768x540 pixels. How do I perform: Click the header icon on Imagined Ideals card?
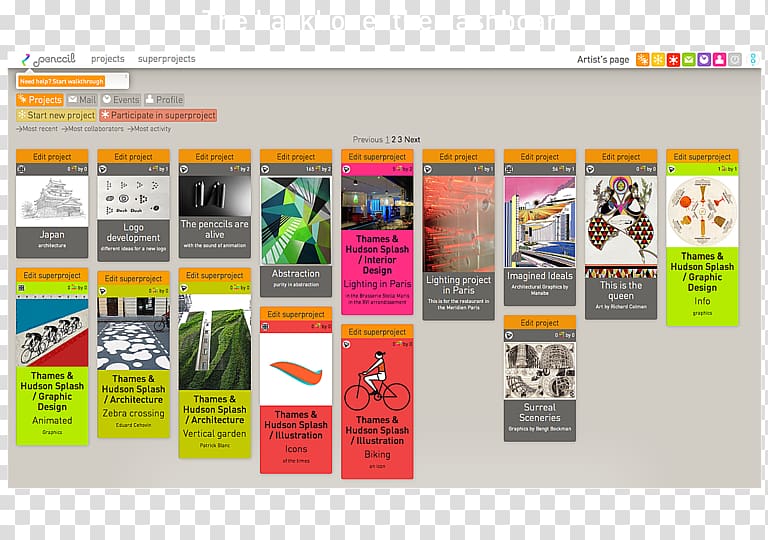pyautogui.click(x=509, y=169)
